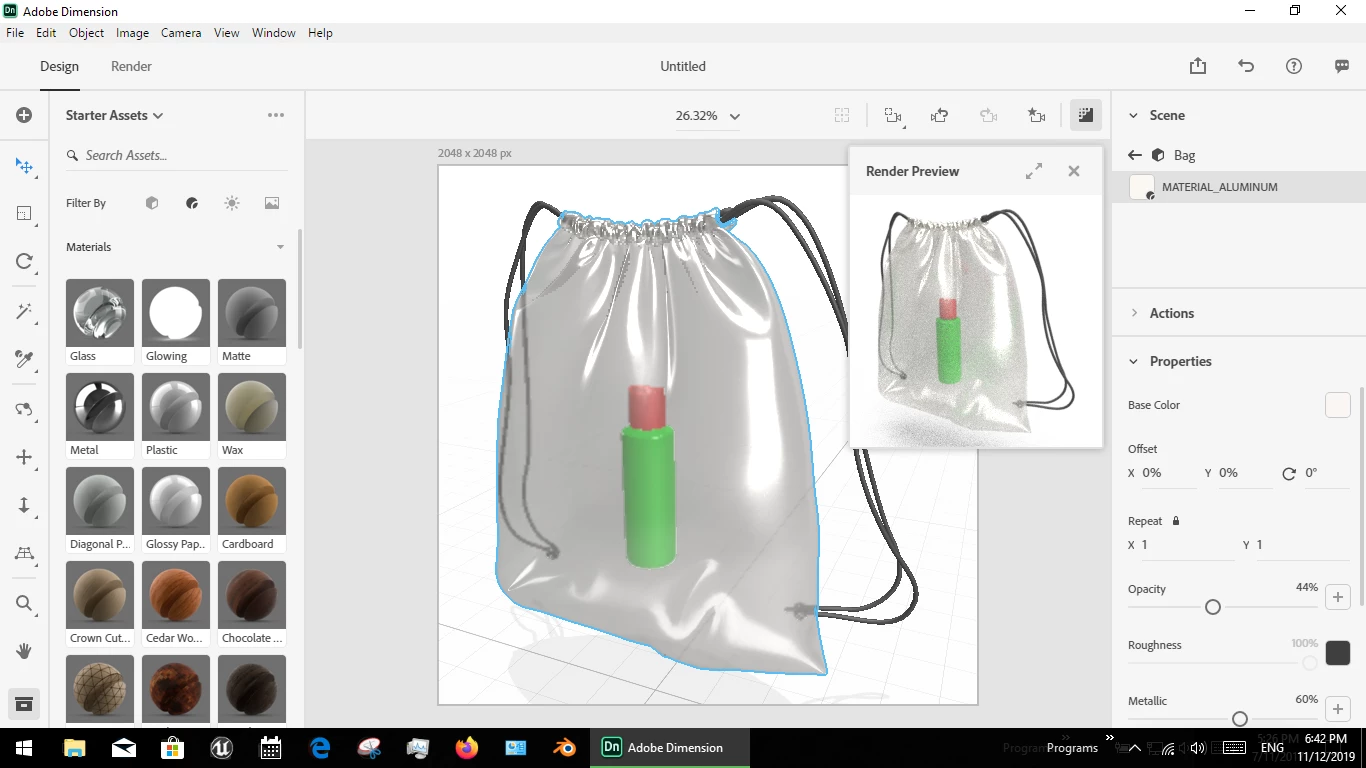Click the rotation reset icon next to 0°
The height and width of the screenshot is (768, 1366).
click(1289, 473)
